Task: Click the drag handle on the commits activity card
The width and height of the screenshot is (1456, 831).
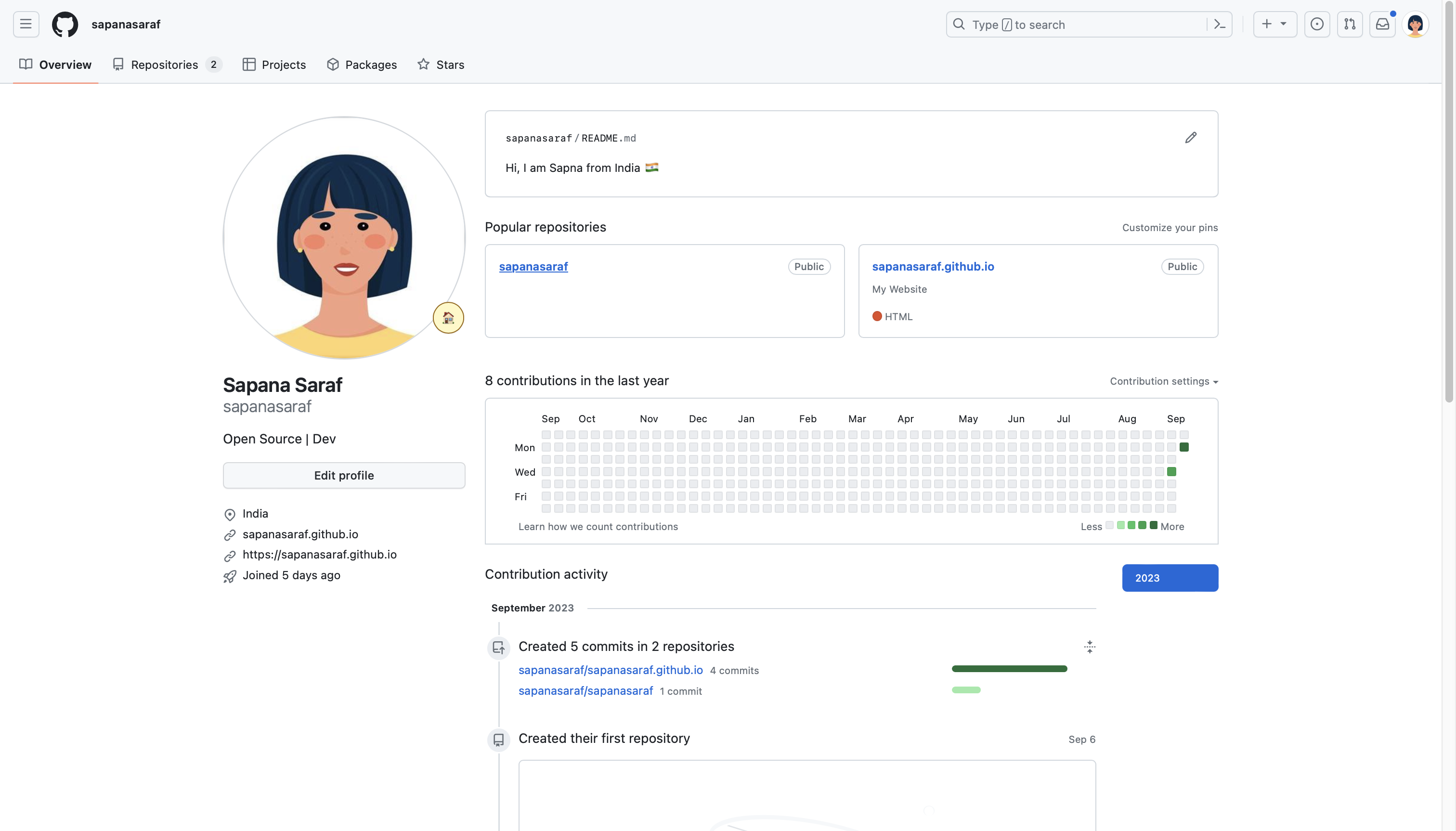Action: click(1089, 647)
